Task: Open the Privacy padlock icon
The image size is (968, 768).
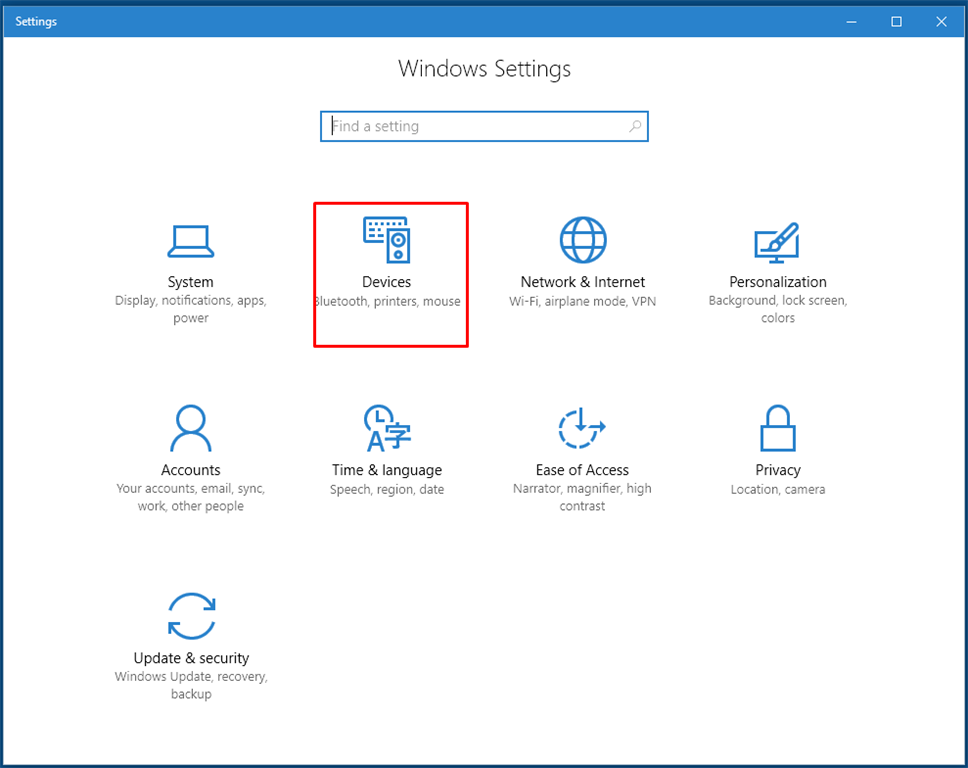Action: tap(778, 428)
